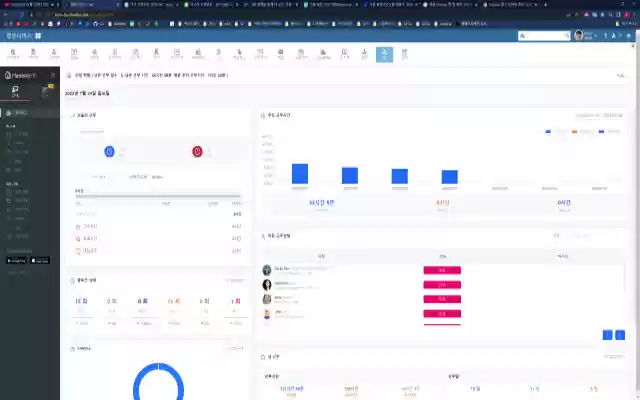
Task: Click the gray work-hours progress bar
Action: coord(158,196)
